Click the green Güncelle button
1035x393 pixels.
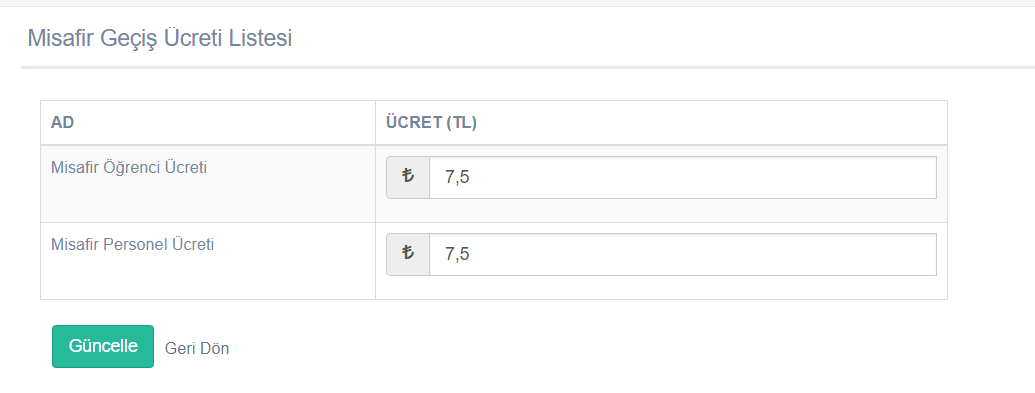pyautogui.click(x=103, y=346)
